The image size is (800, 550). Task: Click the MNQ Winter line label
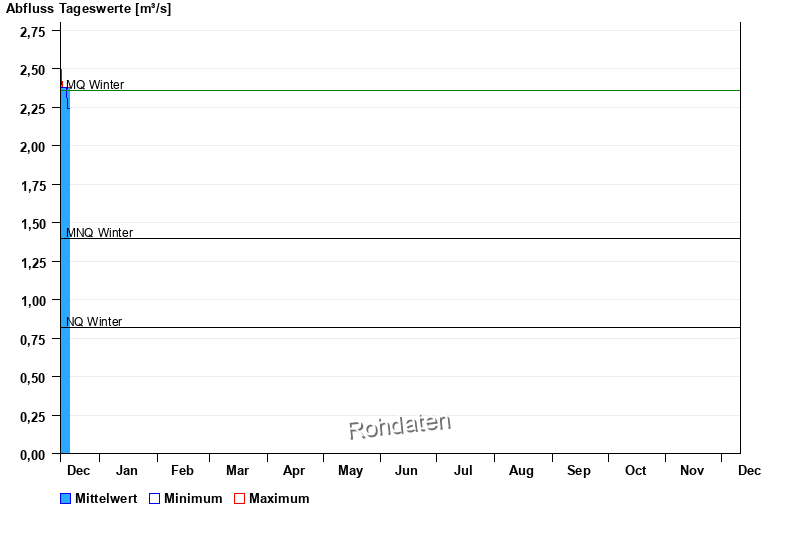click(x=99, y=233)
